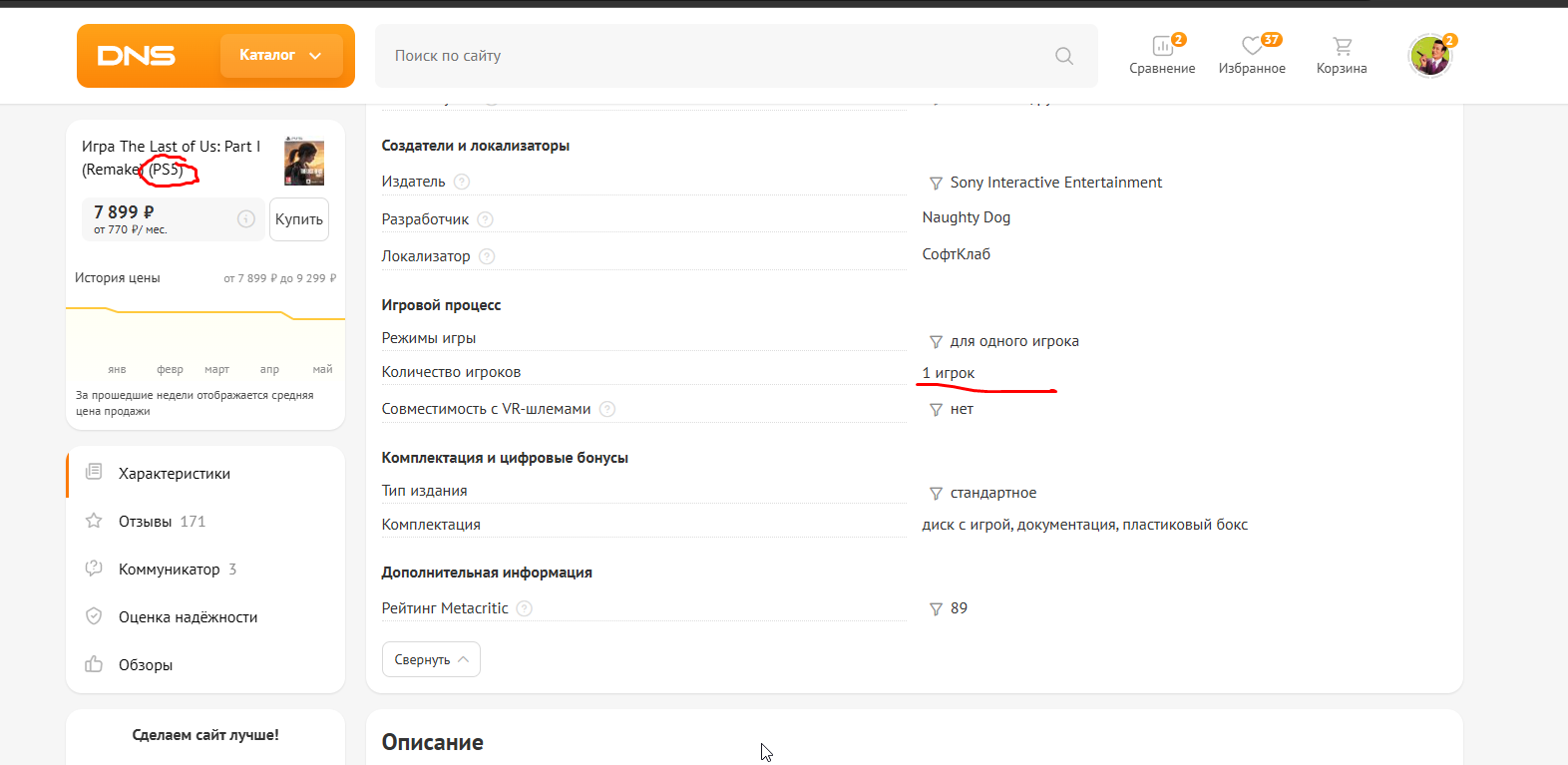Click the Характеристики list icon

(94, 472)
